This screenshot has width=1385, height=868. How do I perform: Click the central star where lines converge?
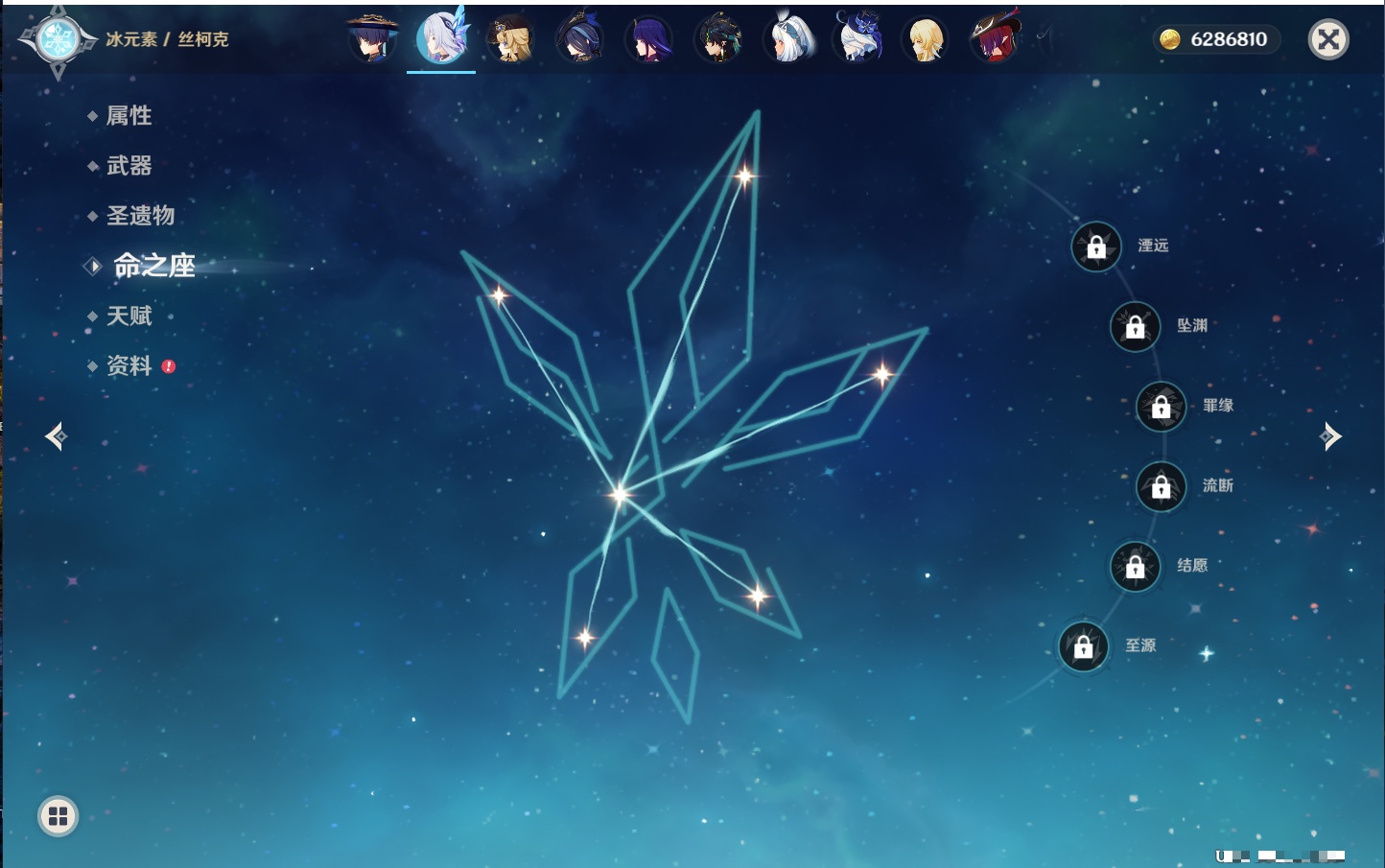pos(620,494)
